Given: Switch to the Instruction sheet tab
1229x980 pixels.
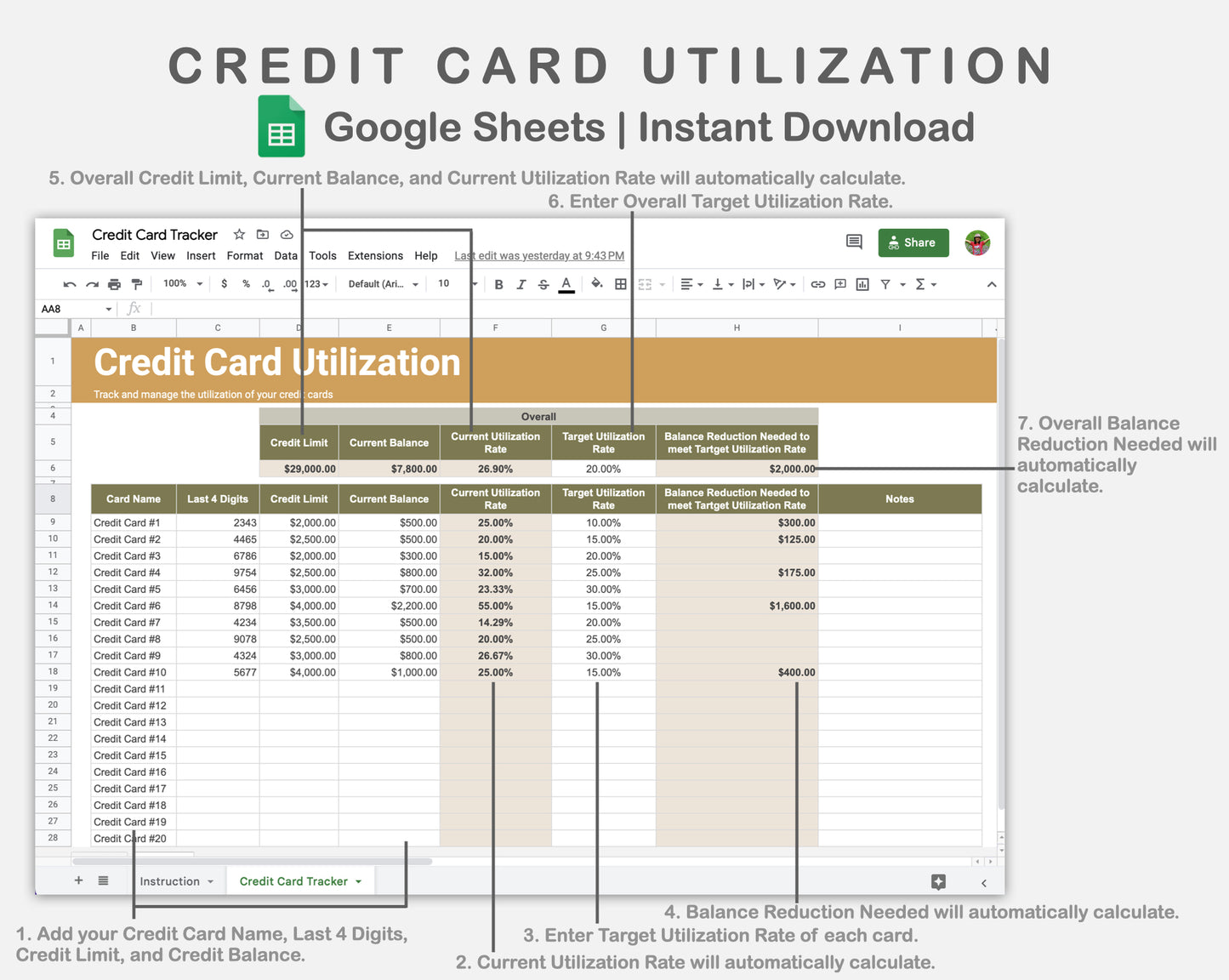Looking at the screenshot, I should tap(170, 880).
